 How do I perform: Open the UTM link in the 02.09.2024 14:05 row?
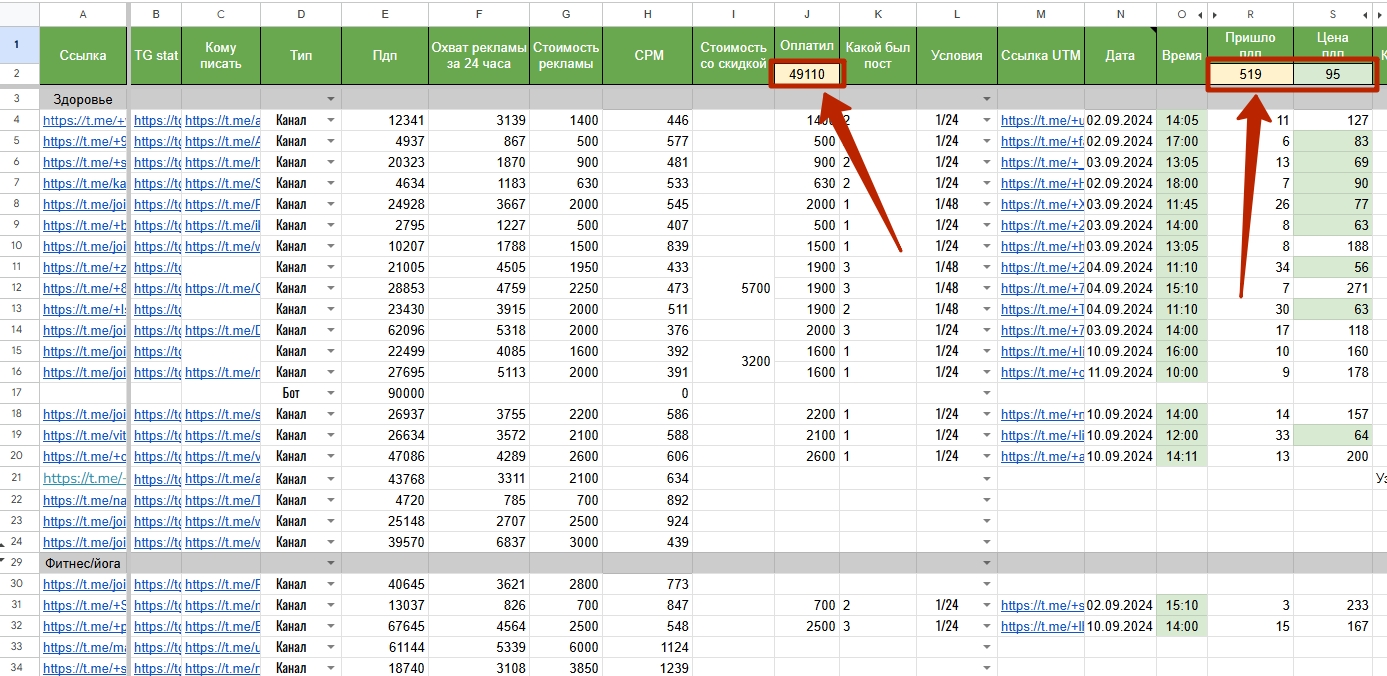tap(1042, 121)
